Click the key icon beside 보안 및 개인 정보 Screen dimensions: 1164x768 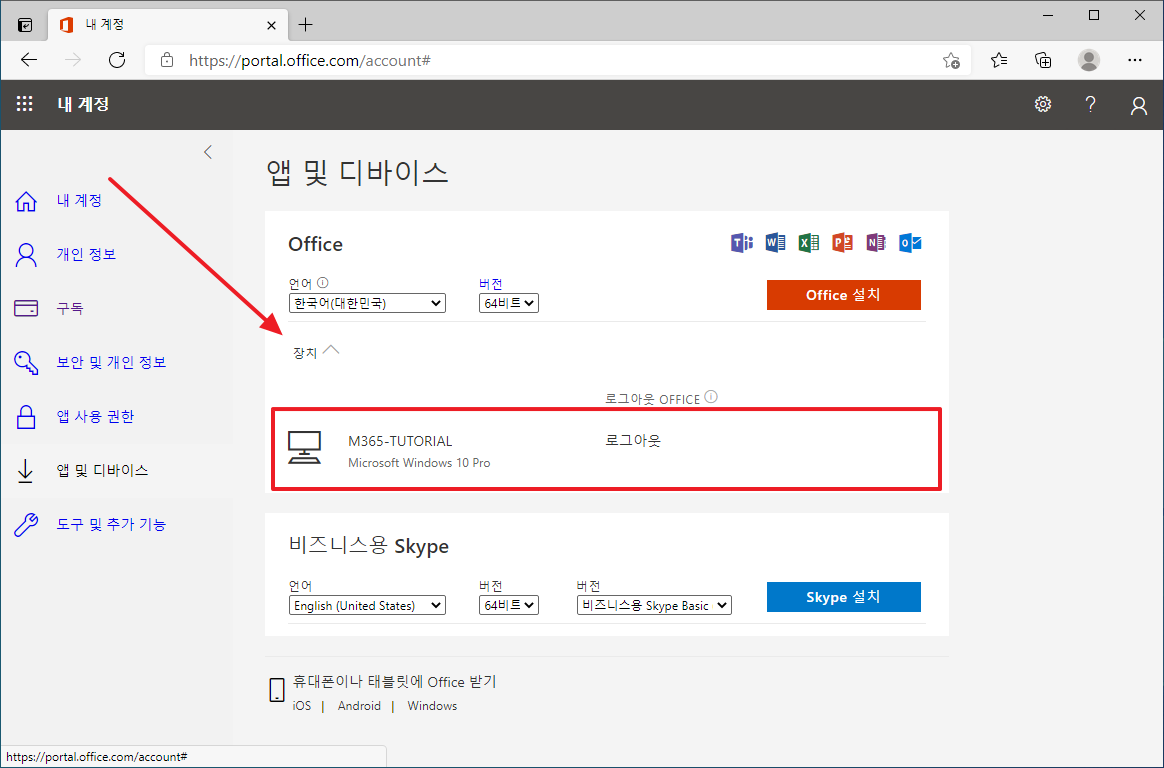26,362
